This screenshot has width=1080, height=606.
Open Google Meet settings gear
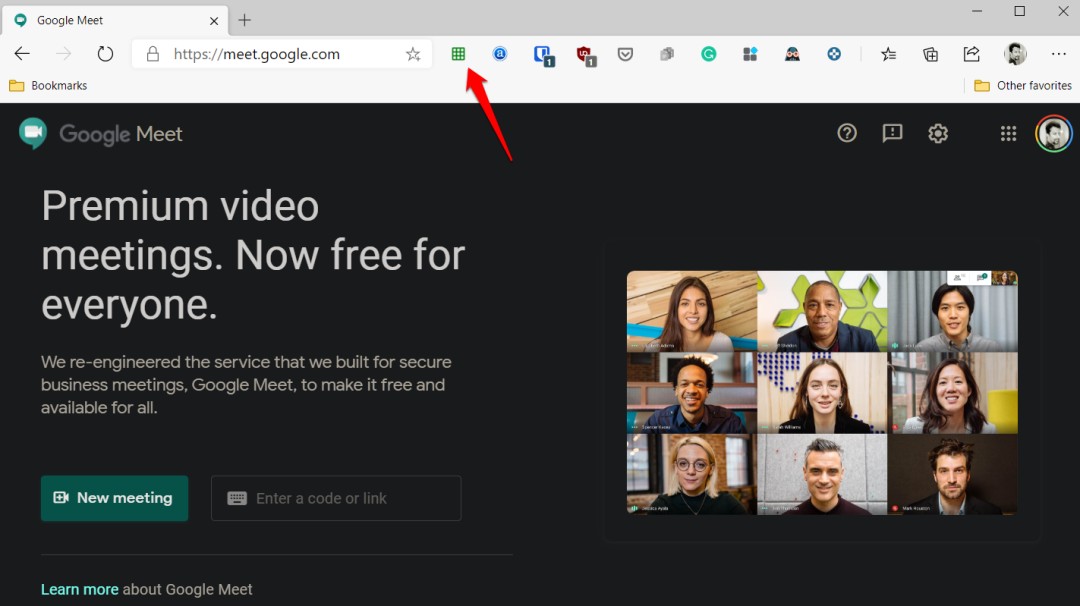[x=938, y=133]
